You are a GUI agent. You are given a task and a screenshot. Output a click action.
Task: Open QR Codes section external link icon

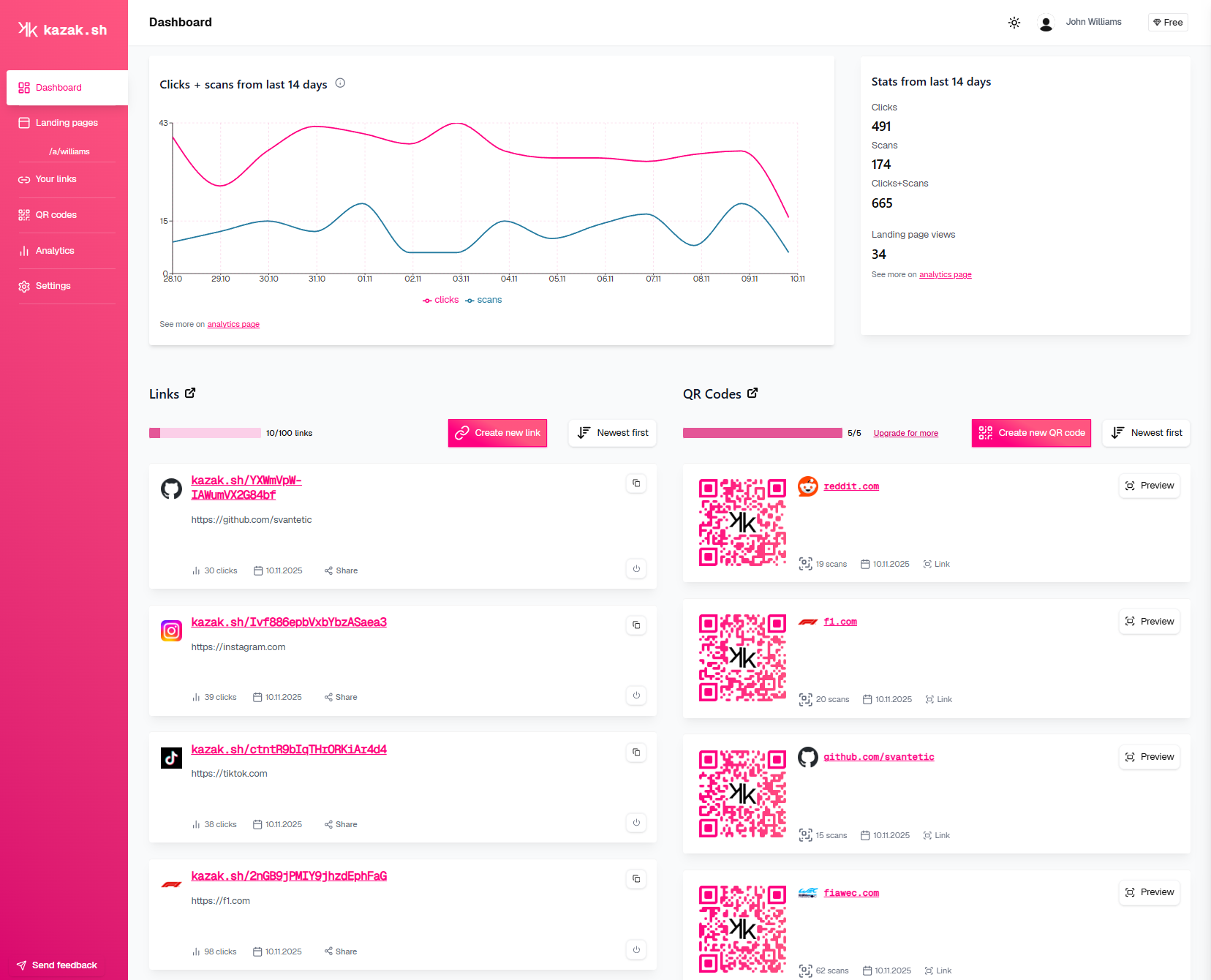(x=752, y=393)
